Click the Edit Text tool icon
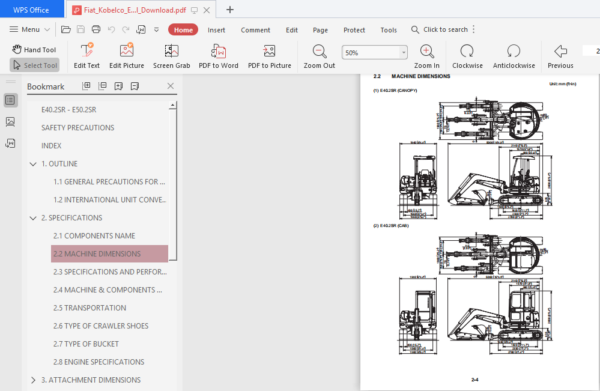Screen dimensions: 600x391 click(87, 51)
